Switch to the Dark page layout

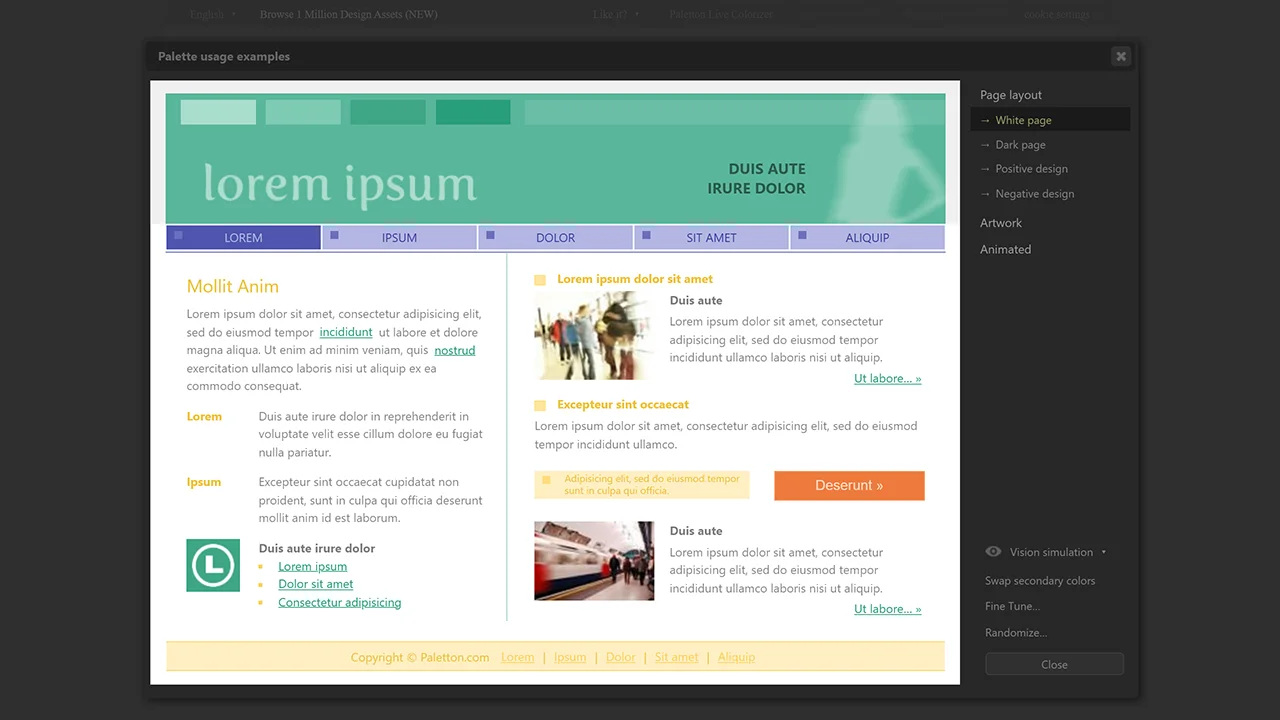pyautogui.click(x=1020, y=145)
